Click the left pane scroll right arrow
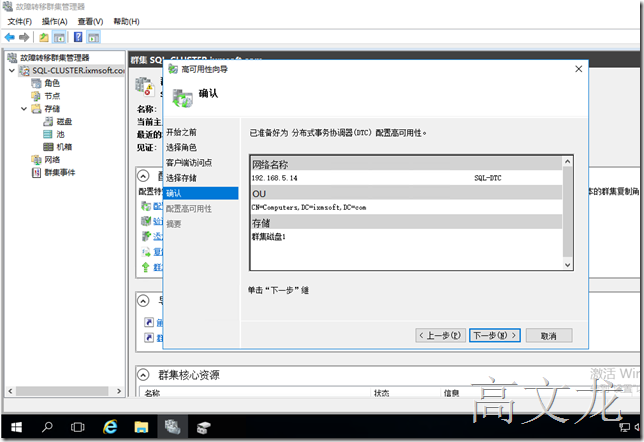644x442 pixels. [119, 391]
